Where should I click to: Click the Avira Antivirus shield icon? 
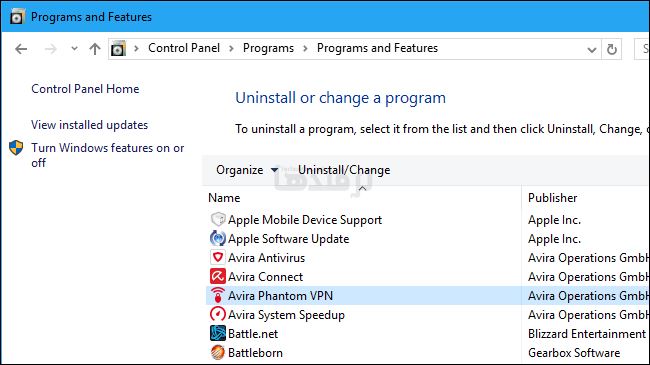click(218, 258)
